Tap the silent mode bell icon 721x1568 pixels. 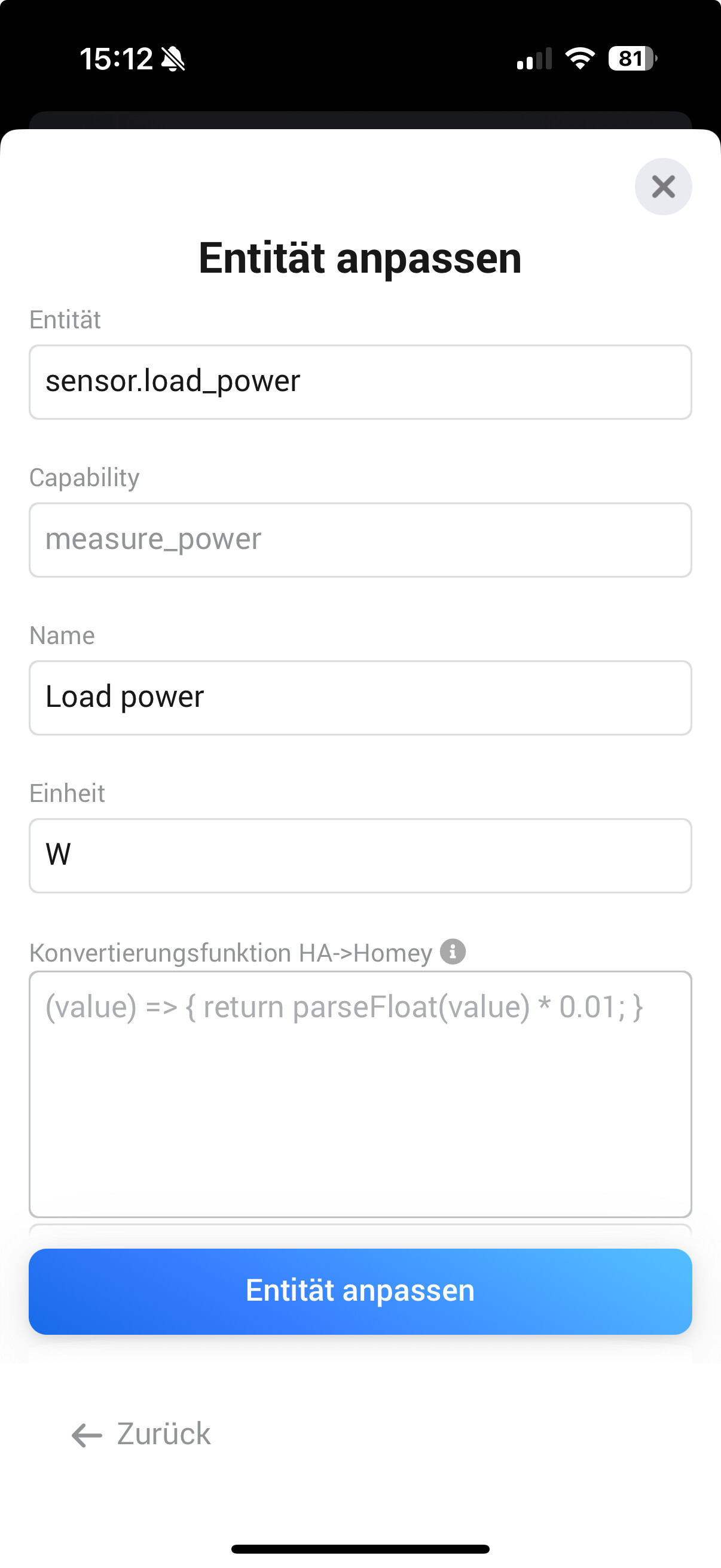click(x=173, y=60)
